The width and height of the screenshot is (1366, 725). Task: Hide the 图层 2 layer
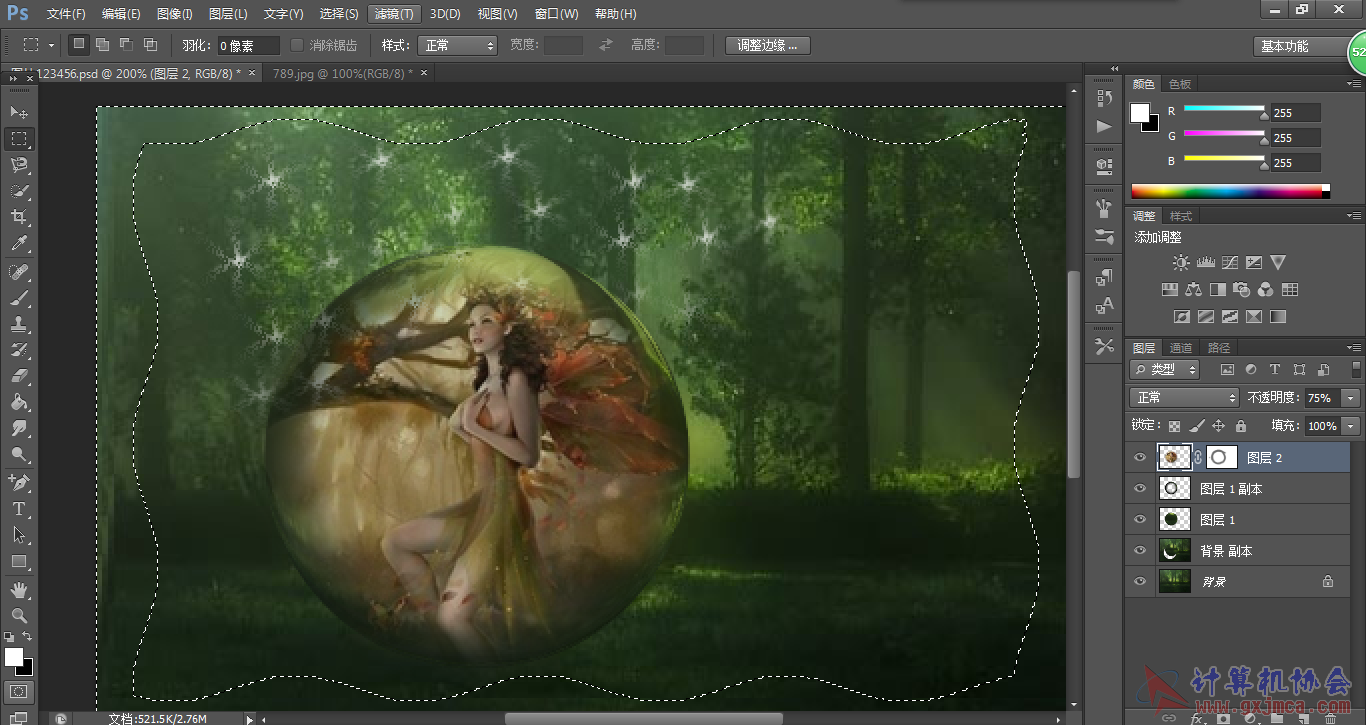(1140, 458)
